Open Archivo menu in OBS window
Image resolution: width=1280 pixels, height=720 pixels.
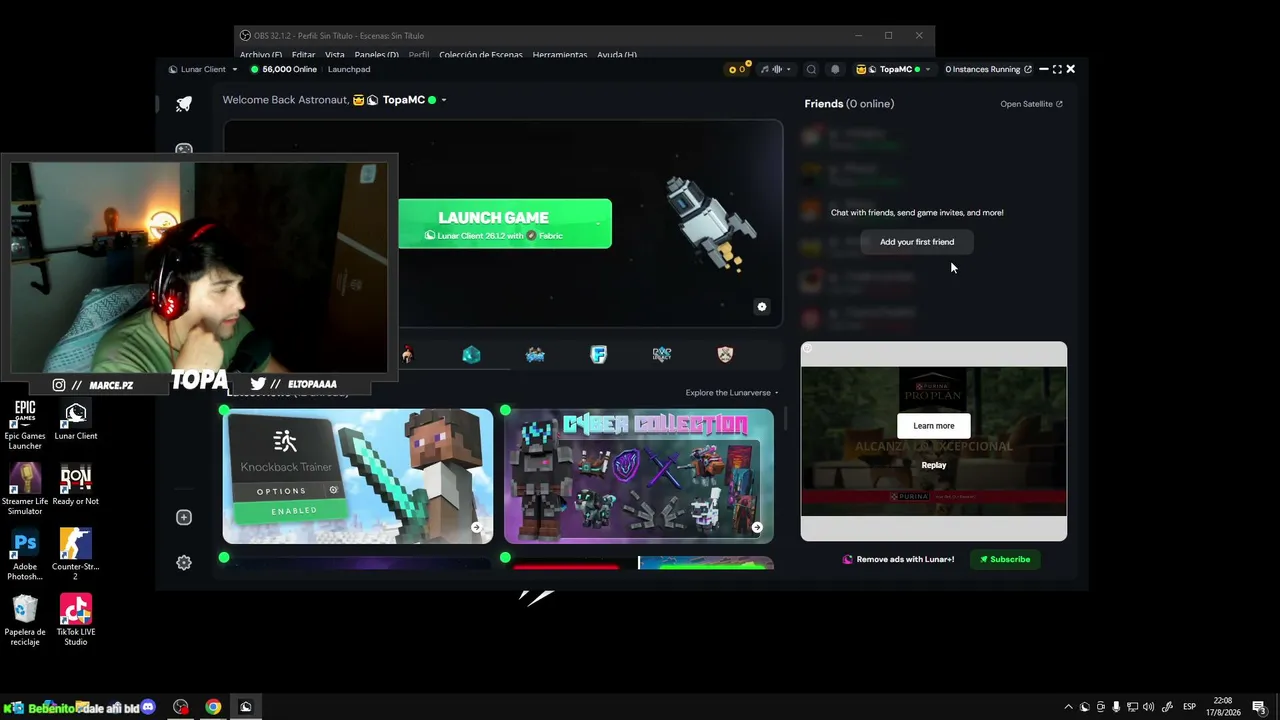coord(261,55)
